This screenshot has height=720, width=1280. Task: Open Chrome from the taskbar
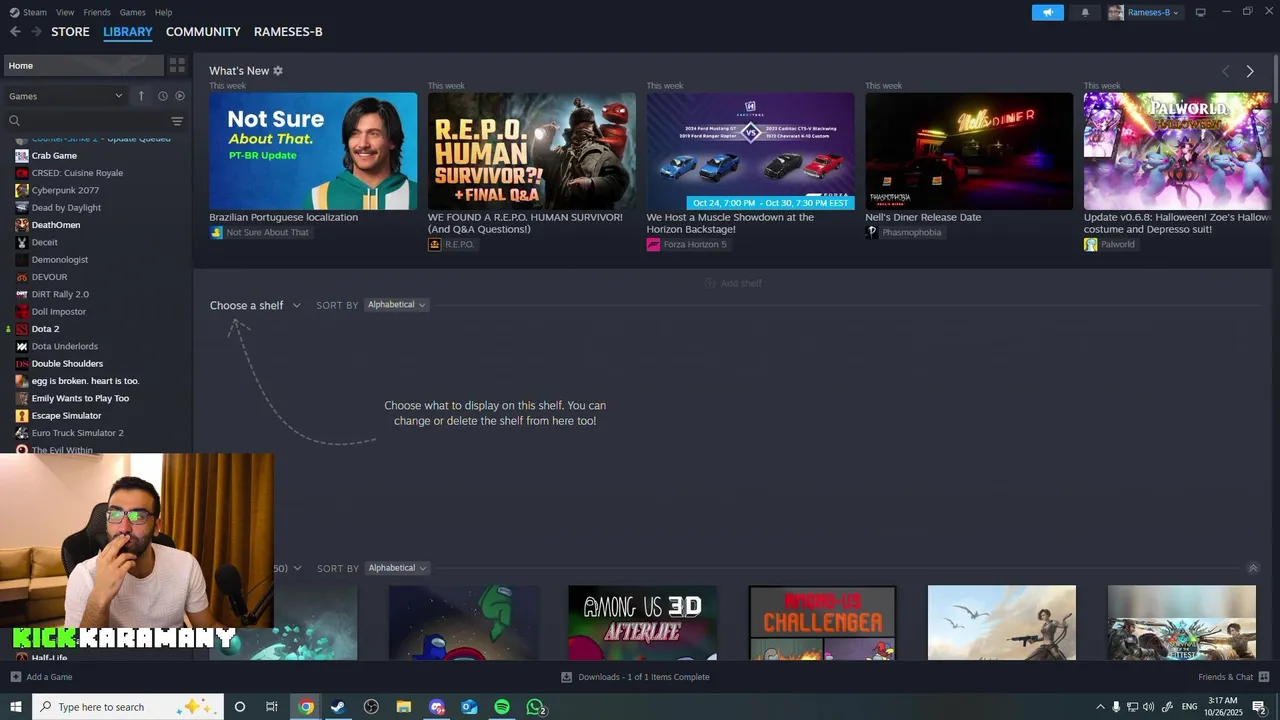tap(306, 707)
